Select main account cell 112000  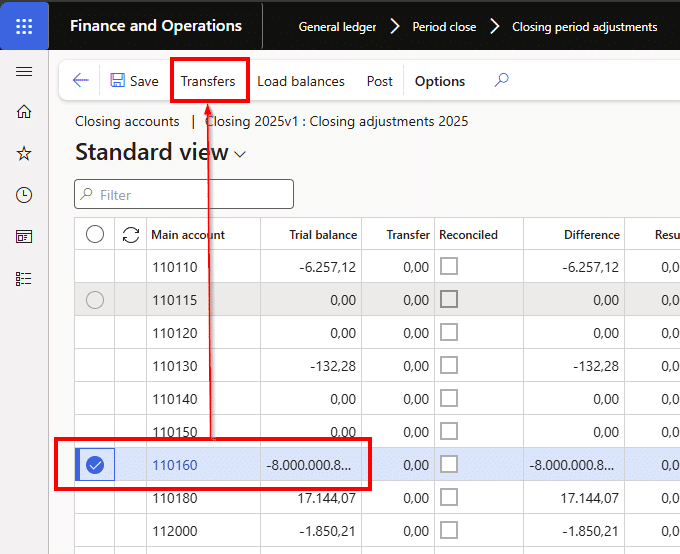(175, 531)
